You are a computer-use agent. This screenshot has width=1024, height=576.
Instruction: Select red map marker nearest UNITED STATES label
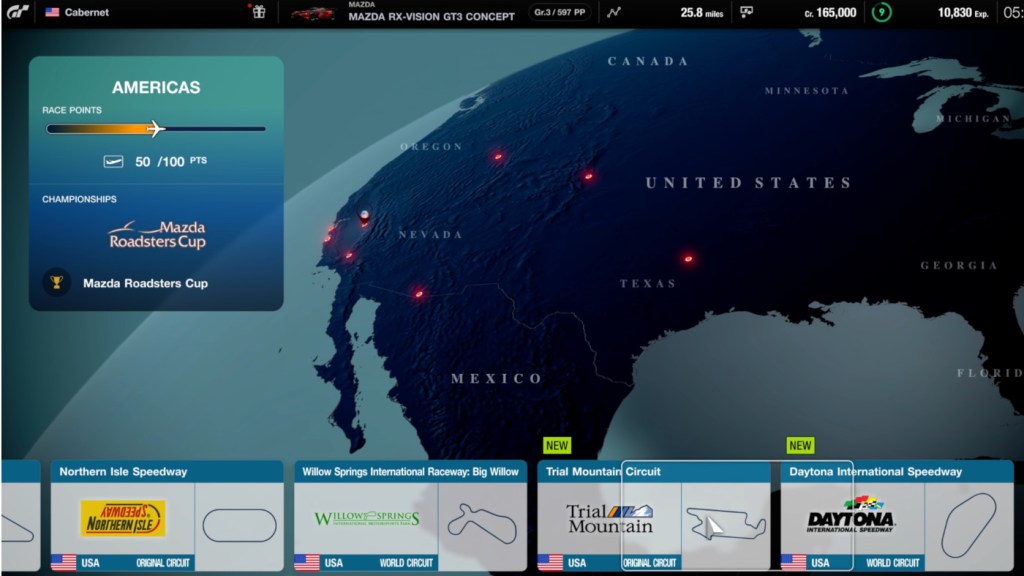pos(588,176)
